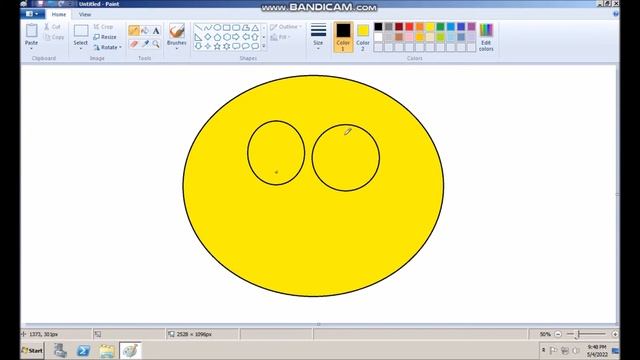This screenshot has width=640, height=360.
Task: Click the zoom in plus button
Action: 615,334
